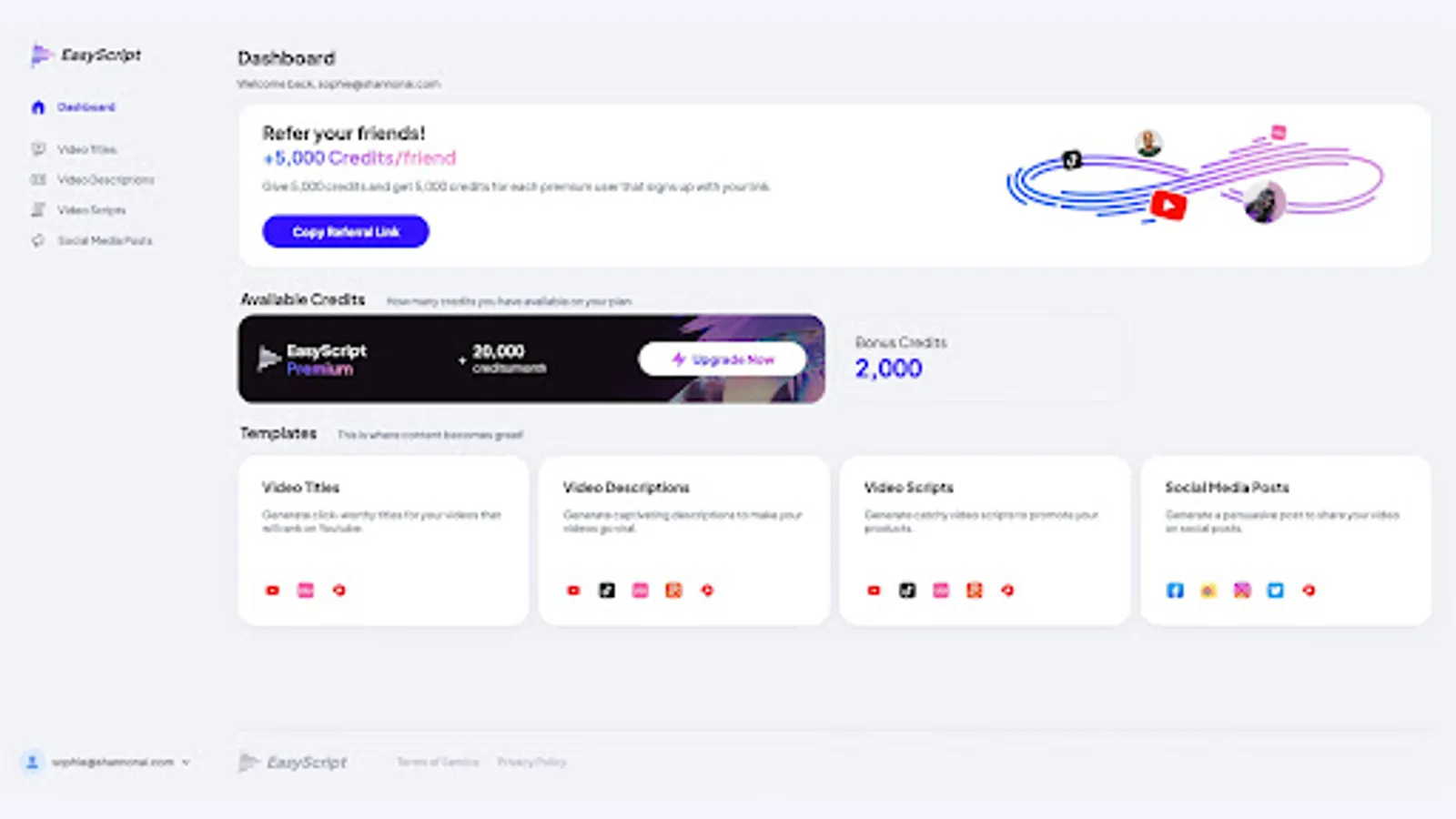Viewport: 1456px width, 819px height.
Task: Select the Video Titles sidebar icon
Action: click(x=38, y=149)
